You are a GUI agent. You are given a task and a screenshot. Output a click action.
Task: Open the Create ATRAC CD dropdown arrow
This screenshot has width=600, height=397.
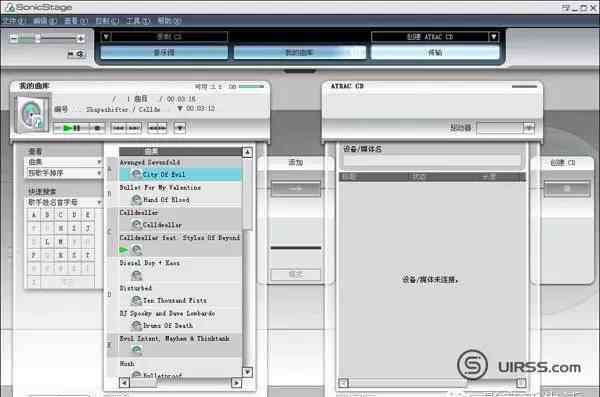pyautogui.click(x=493, y=37)
